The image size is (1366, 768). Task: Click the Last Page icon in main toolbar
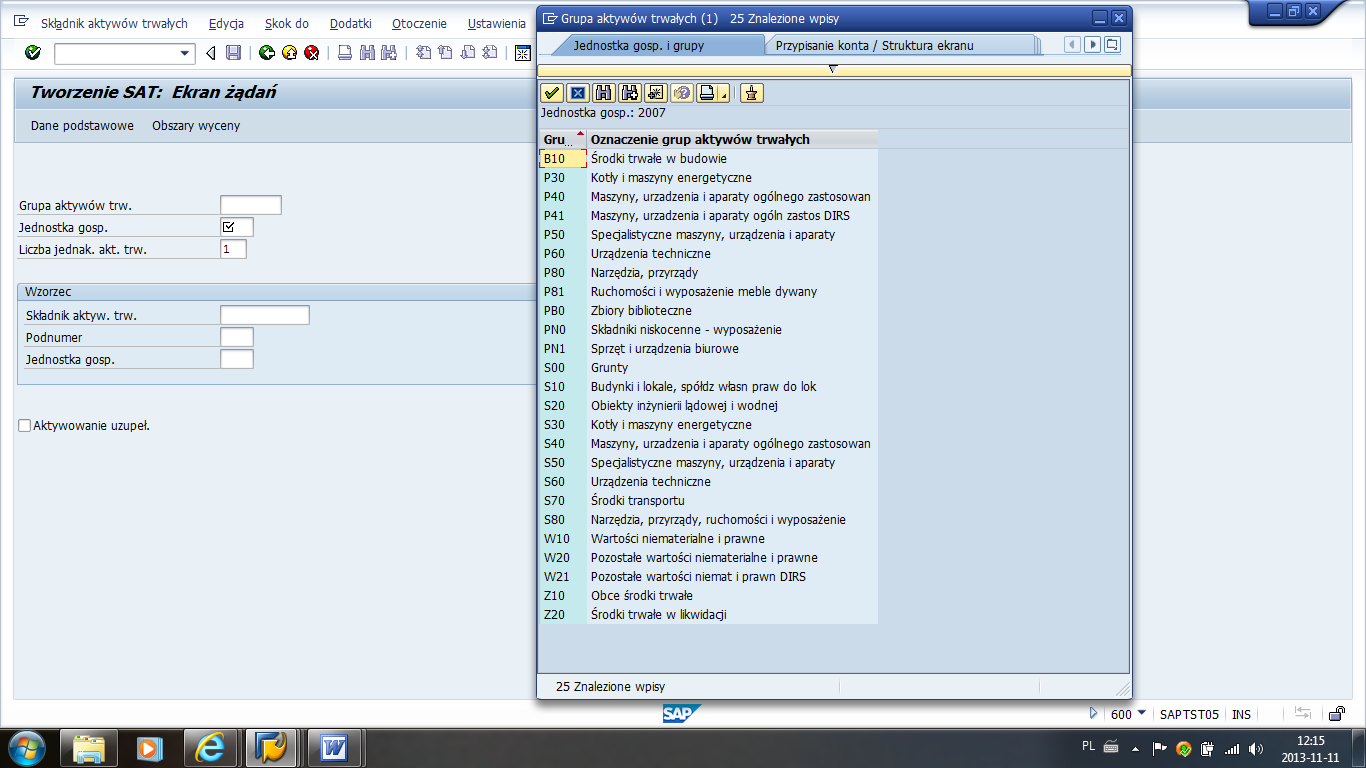pyautogui.click(x=489, y=53)
